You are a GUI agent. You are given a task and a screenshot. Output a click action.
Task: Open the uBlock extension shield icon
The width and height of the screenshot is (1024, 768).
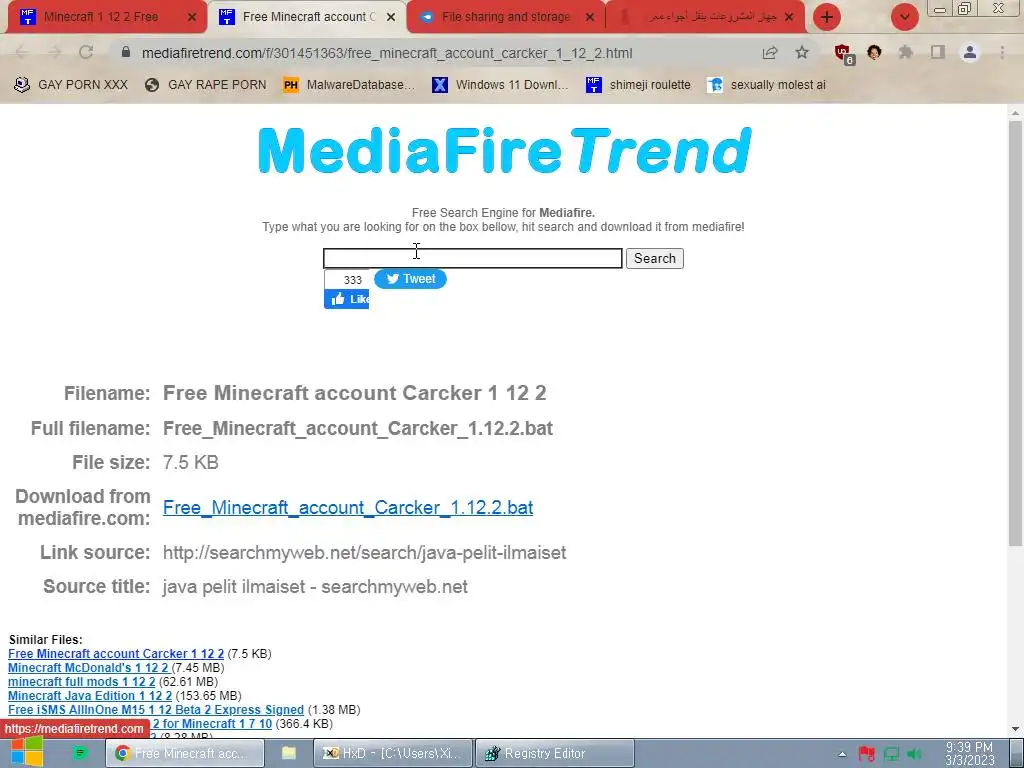point(842,54)
